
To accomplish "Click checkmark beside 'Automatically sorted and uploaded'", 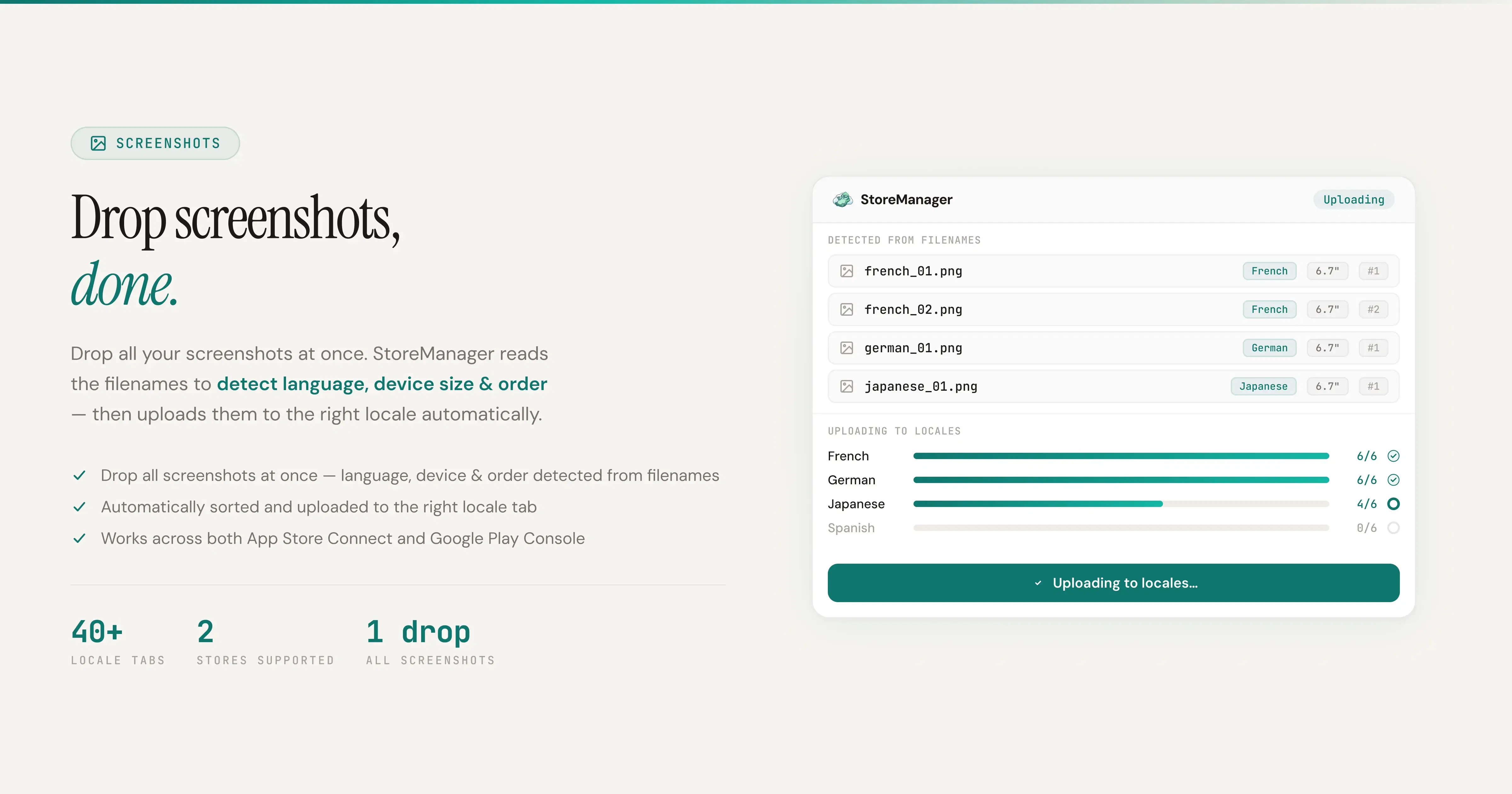I will tap(79, 507).
